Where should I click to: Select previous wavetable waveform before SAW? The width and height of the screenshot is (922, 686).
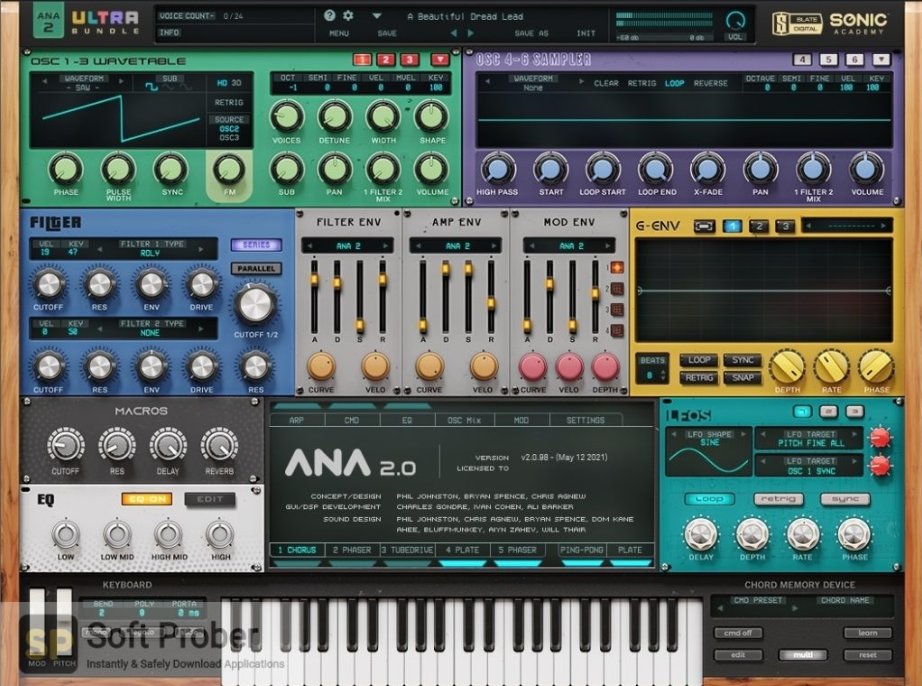(45, 82)
